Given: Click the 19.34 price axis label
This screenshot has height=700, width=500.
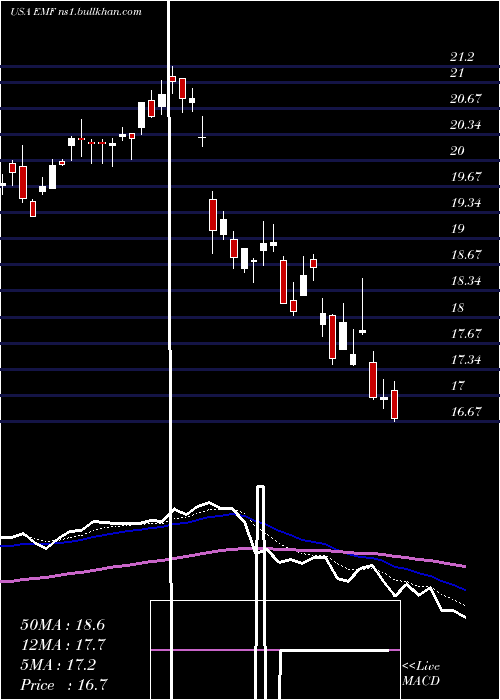Looking at the screenshot, I should pos(466,203).
